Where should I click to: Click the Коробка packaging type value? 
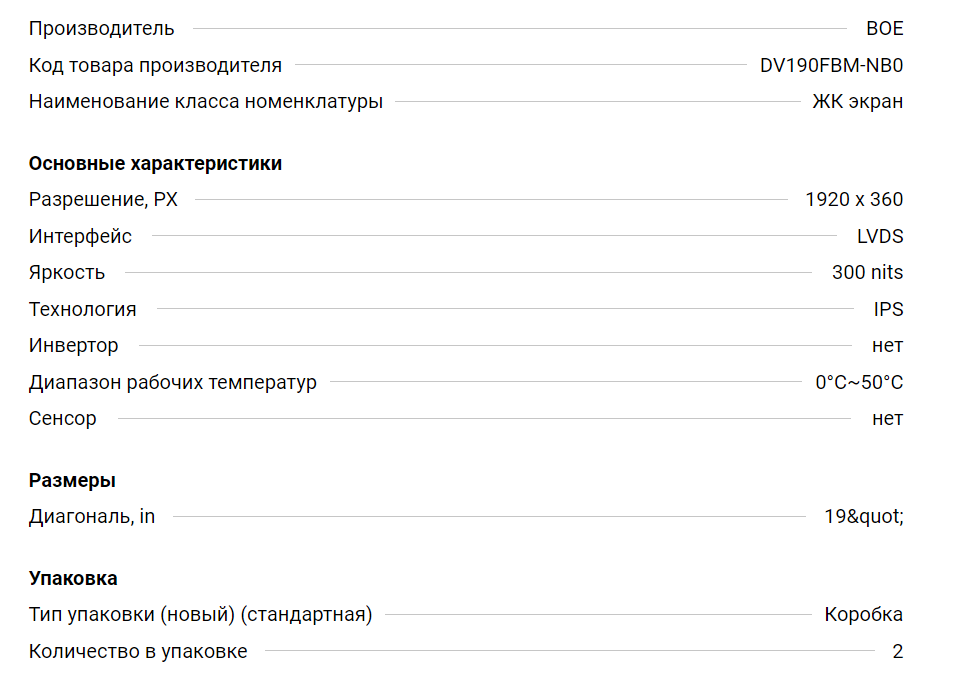[x=863, y=615]
